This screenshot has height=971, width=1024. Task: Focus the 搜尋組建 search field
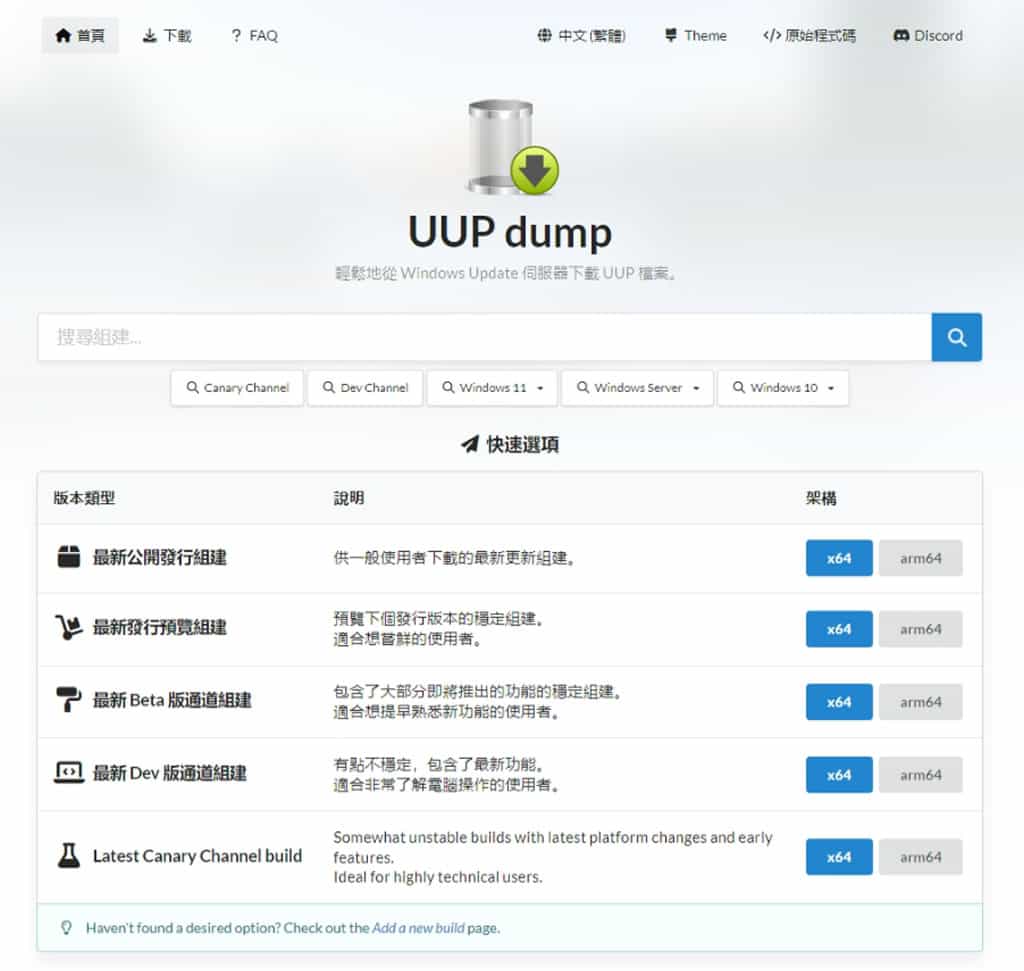[485, 337]
